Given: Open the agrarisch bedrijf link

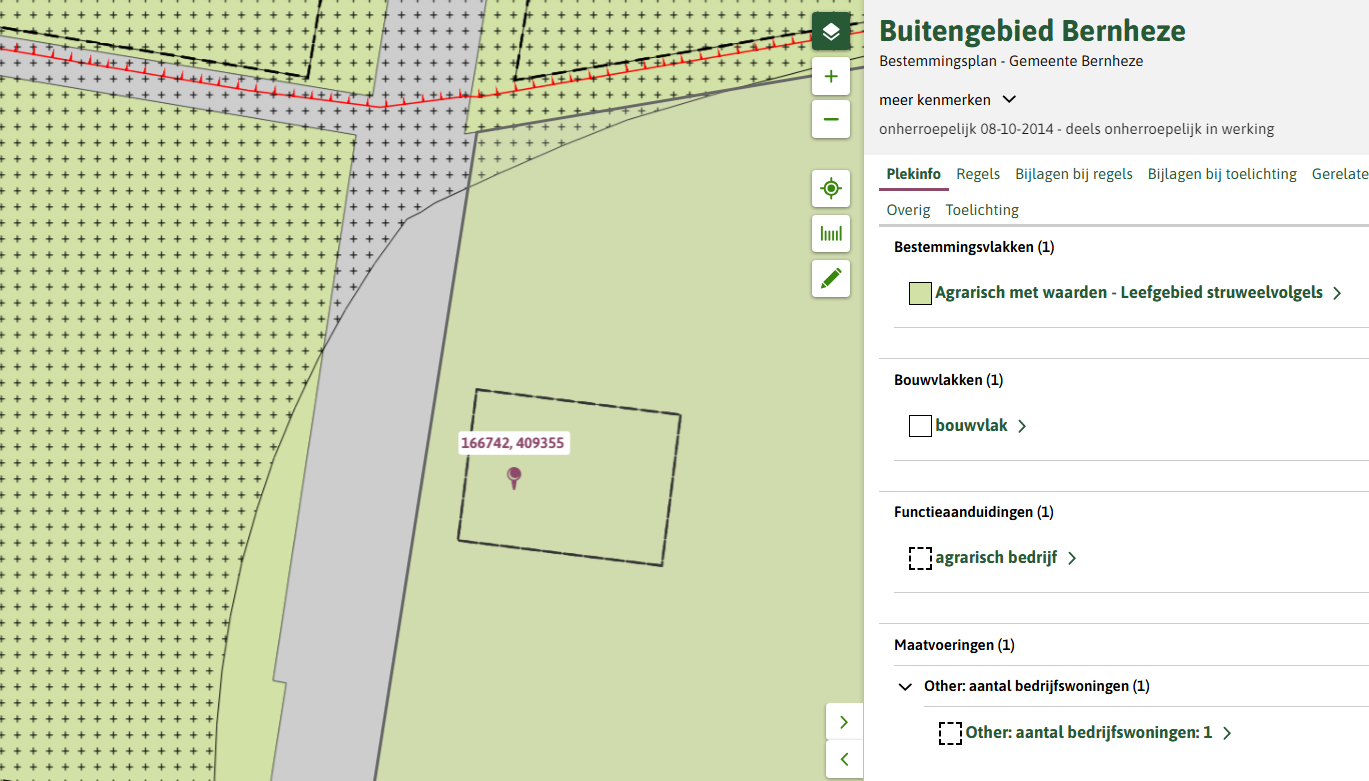Looking at the screenshot, I should 996,558.
